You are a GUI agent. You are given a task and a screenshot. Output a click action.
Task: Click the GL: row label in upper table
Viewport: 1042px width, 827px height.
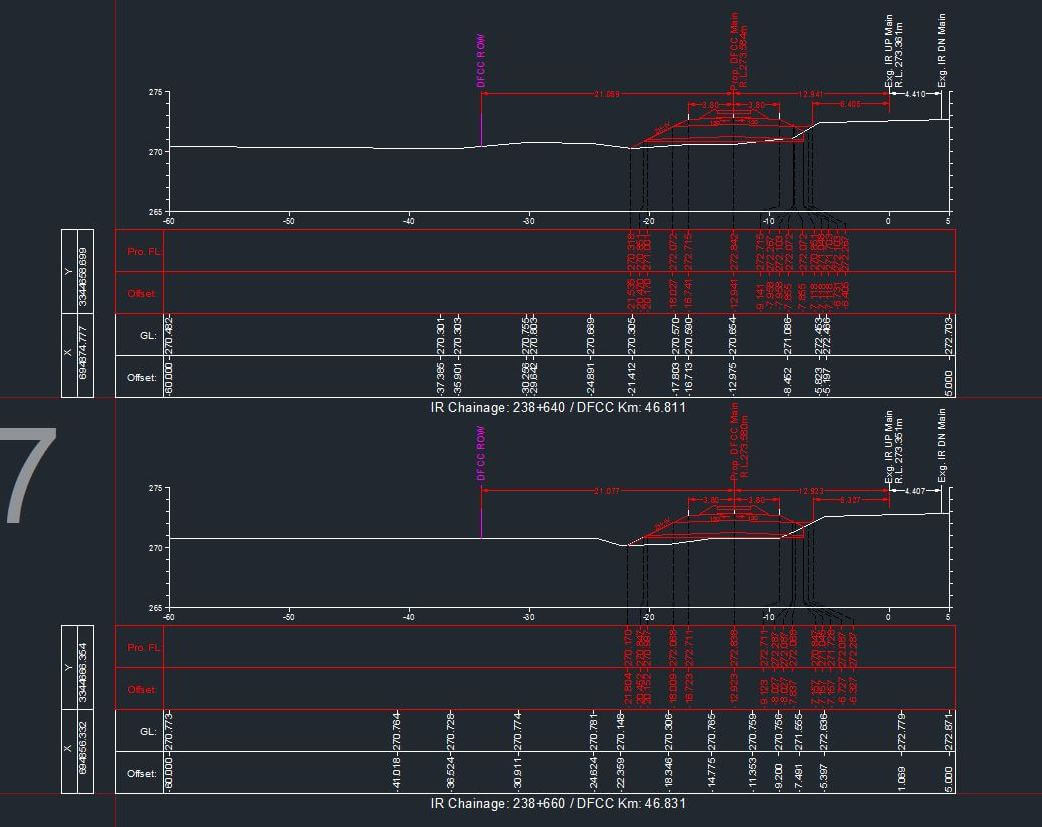tap(147, 336)
